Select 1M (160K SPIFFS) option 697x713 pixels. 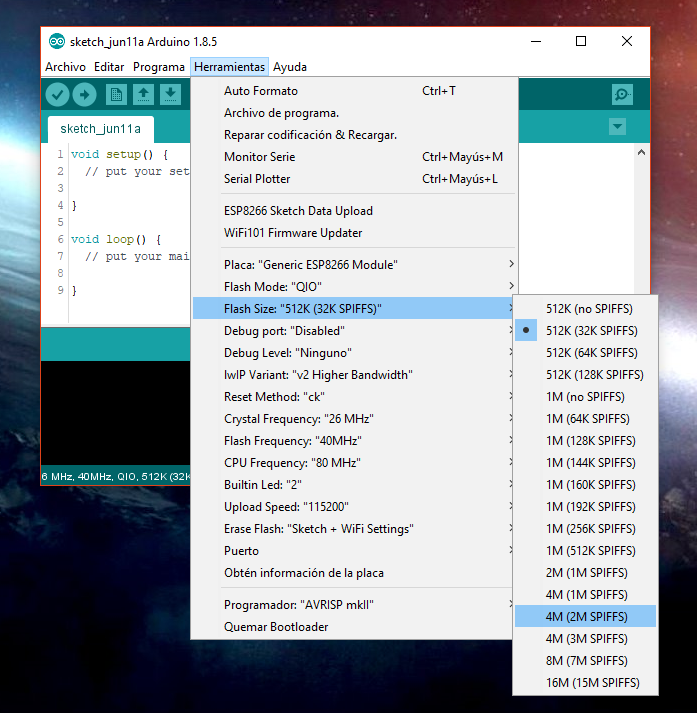[585, 485]
